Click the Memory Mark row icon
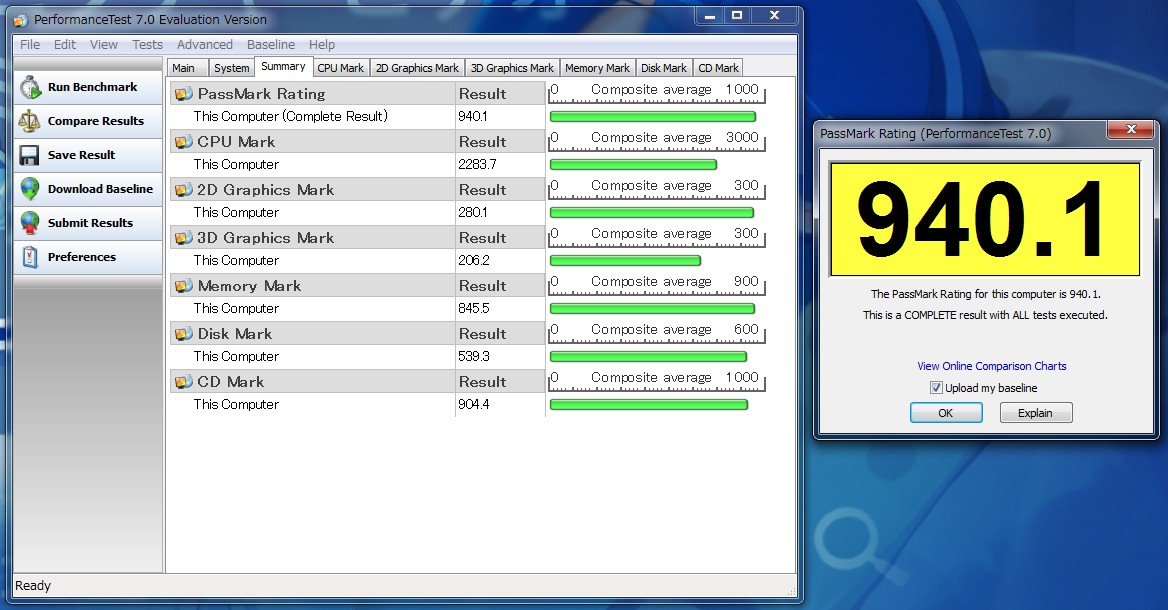1168x610 pixels. click(x=183, y=286)
